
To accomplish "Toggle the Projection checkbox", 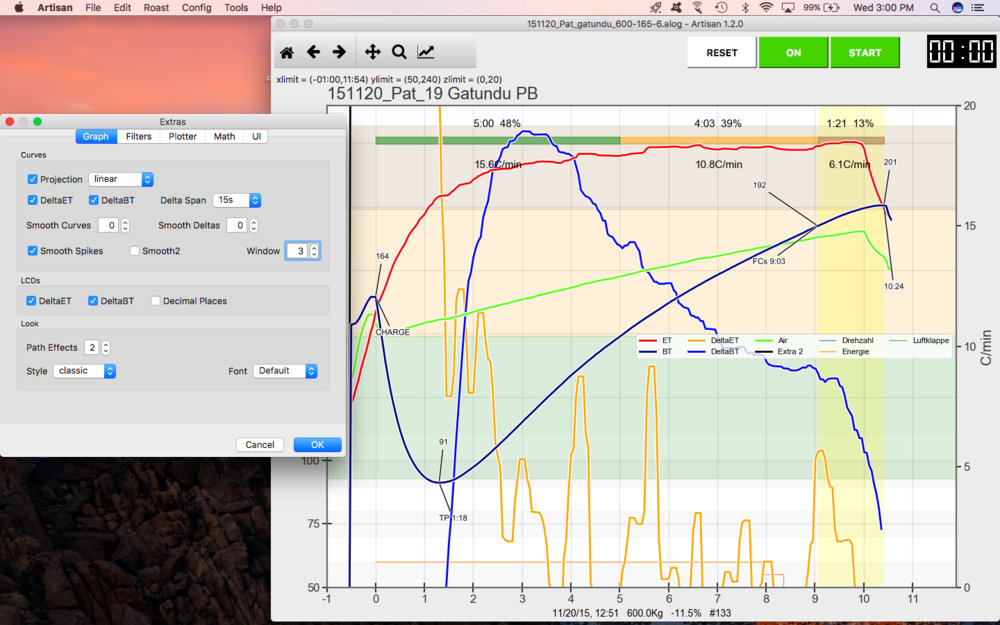I will 33,179.
